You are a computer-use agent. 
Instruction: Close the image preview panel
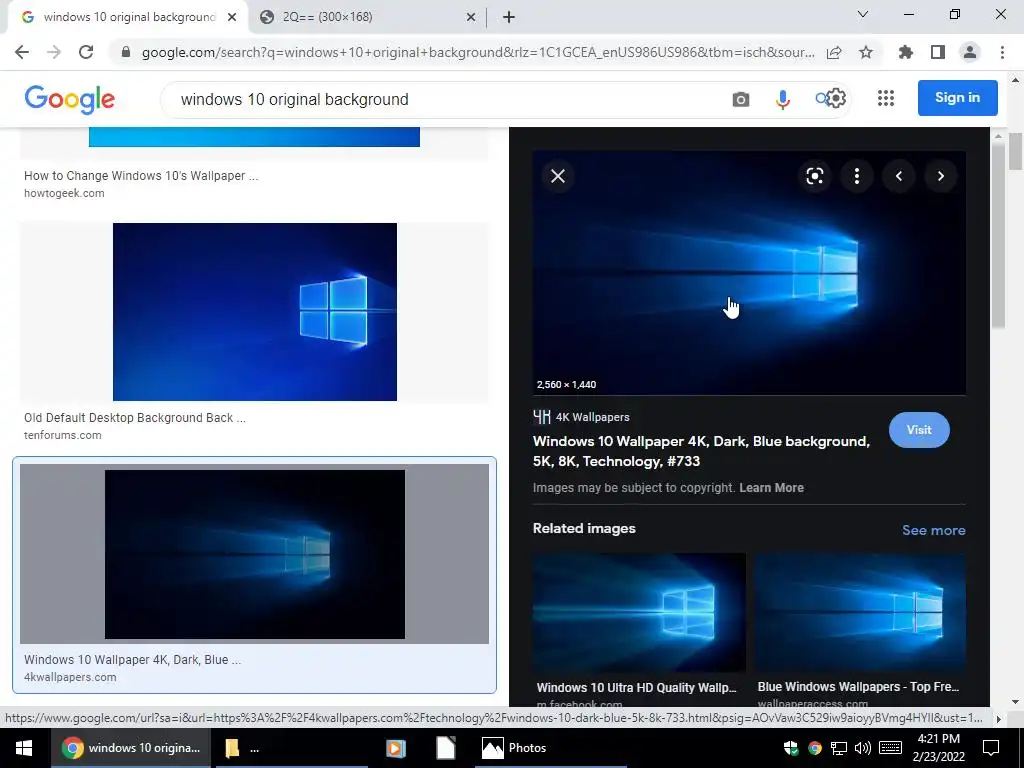tap(558, 176)
